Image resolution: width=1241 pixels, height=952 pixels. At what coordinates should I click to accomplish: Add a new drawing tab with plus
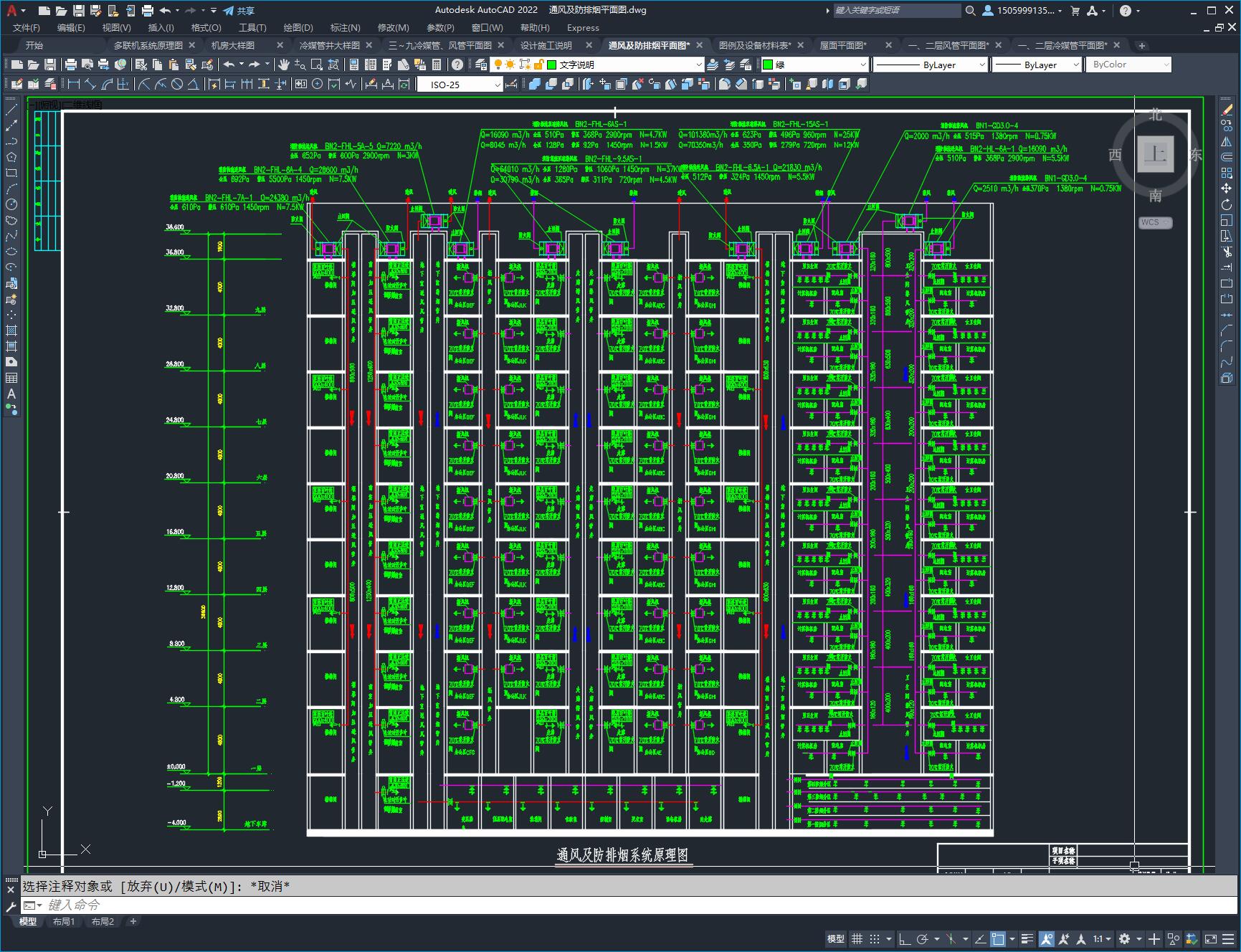coord(1142,45)
